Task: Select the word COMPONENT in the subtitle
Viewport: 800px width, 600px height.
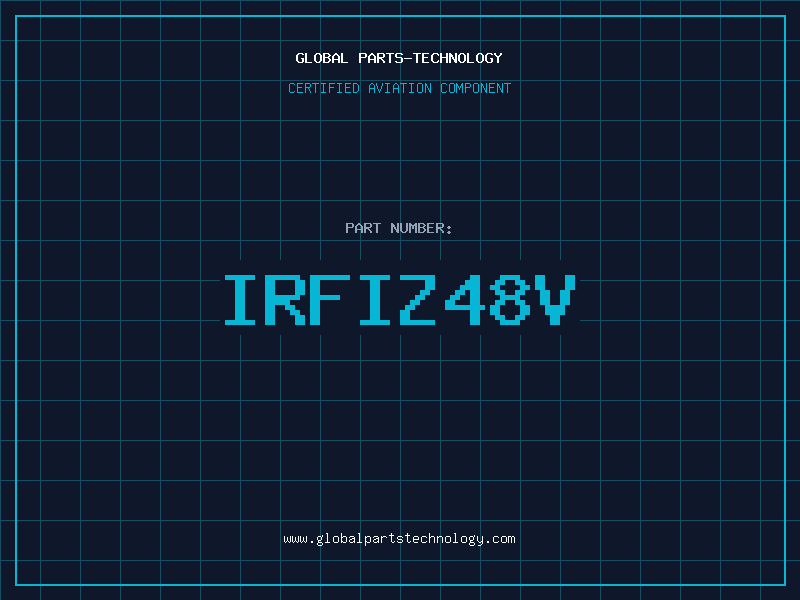Action: [x=476, y=88]
